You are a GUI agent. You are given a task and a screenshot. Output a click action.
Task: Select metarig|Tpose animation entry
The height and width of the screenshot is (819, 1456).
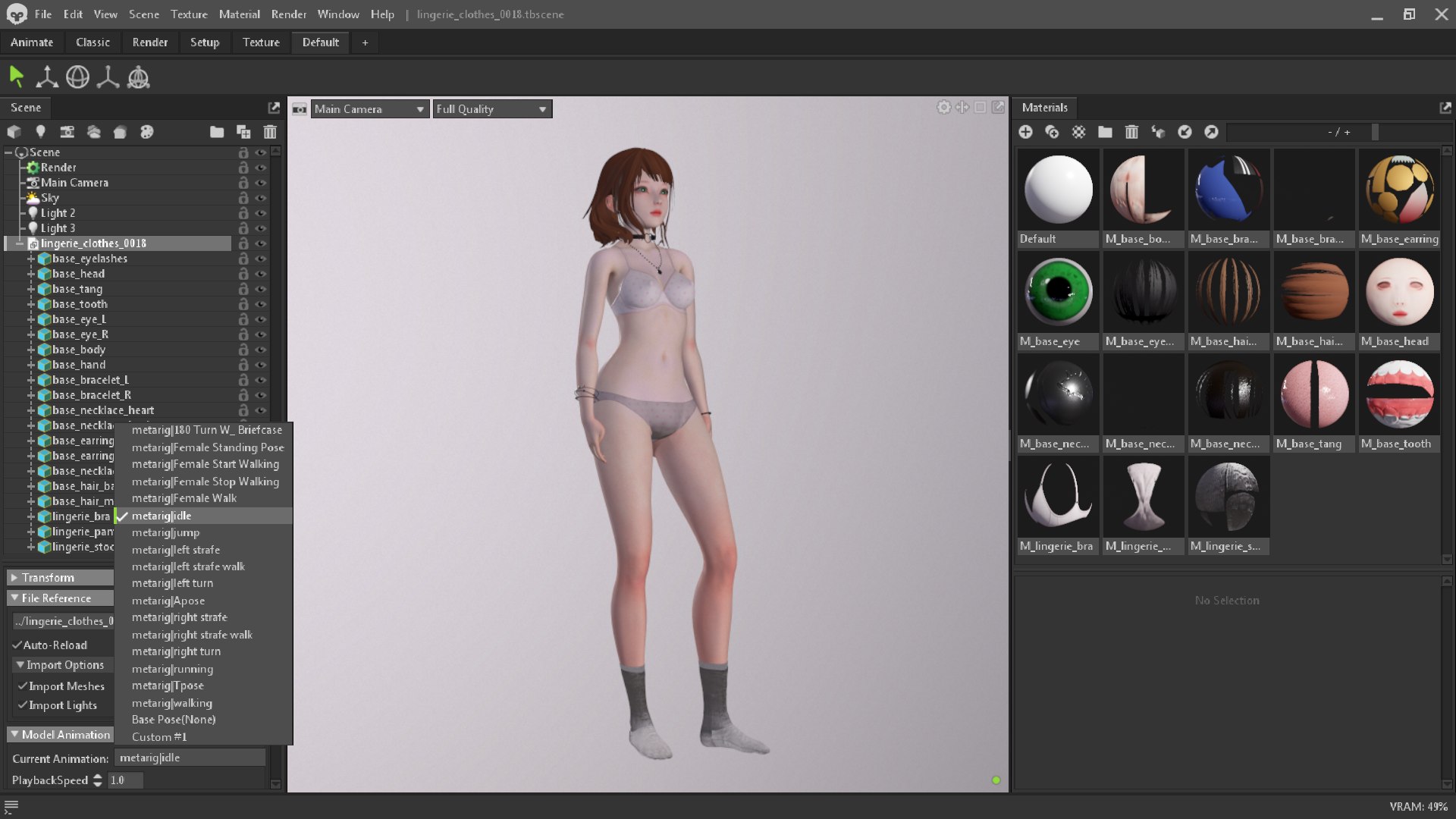click(x=203, y=686)
